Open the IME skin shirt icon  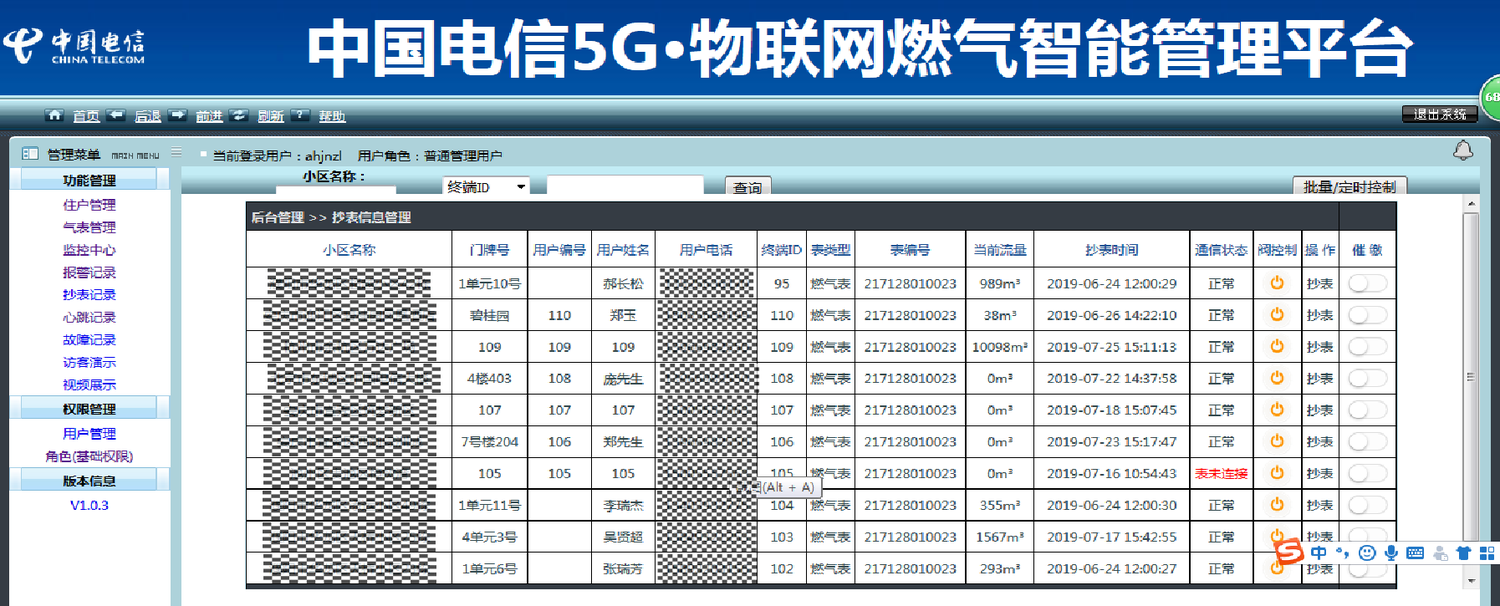point(1464,553)
